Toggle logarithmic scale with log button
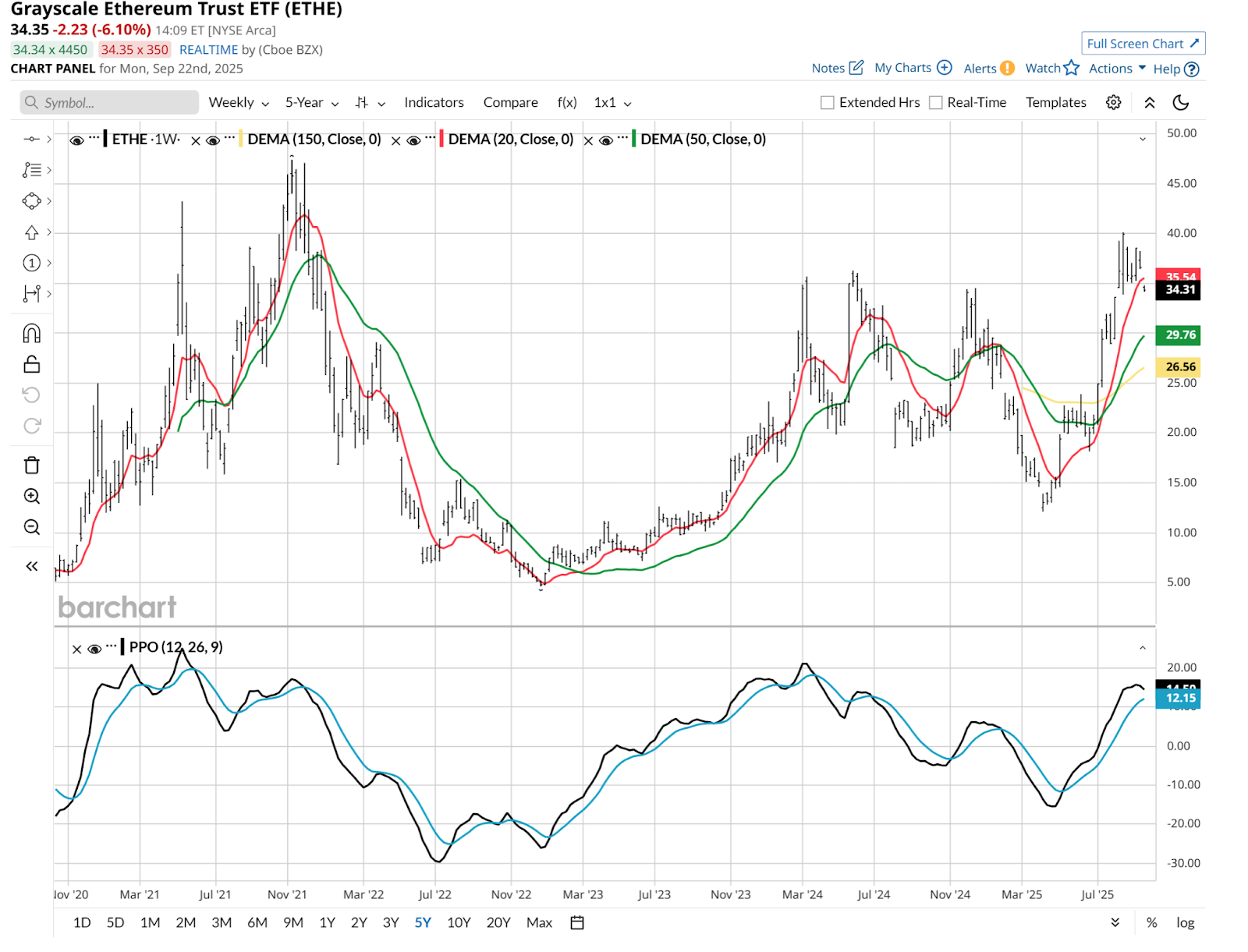1248x952 pixels. (x=1186, y=922)
